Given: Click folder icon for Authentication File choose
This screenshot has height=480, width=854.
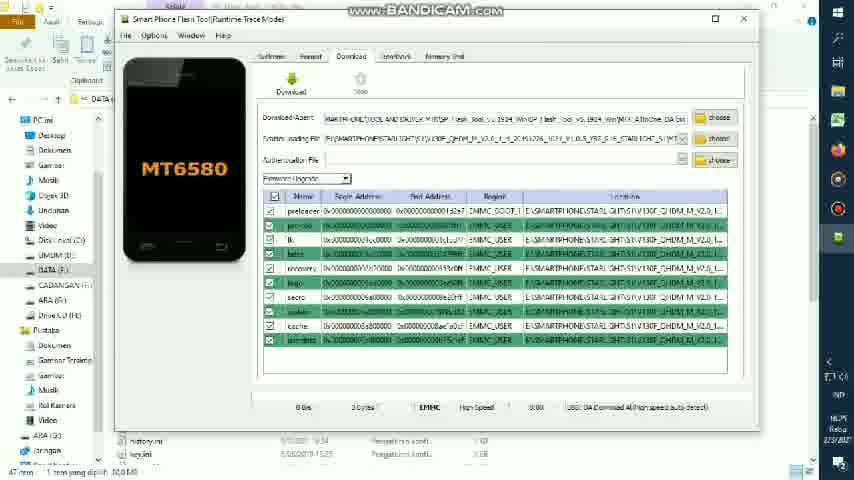Looking at the screenshot, I should click(x=701, y=161).
